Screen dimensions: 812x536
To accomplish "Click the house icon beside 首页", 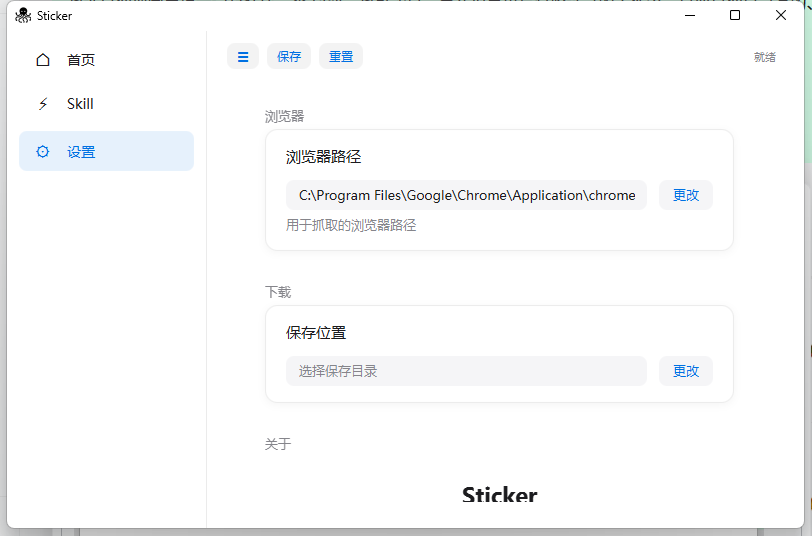I will coord(43,60).
